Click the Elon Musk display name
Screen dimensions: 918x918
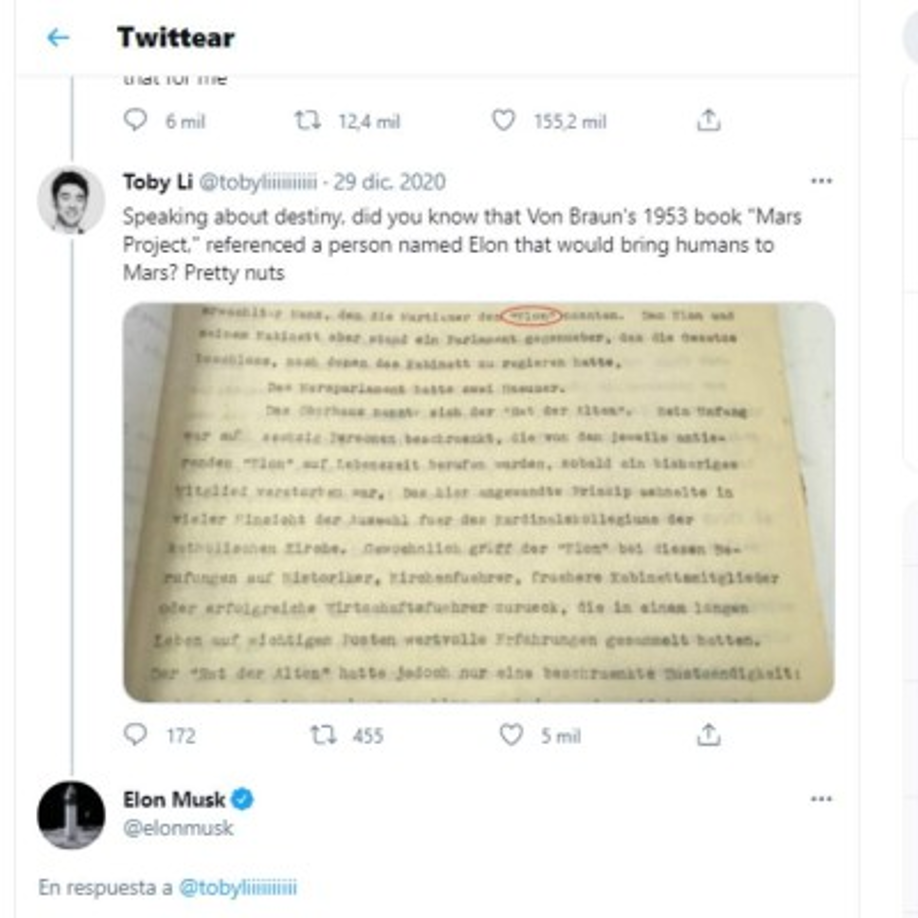click(x=174, y=799)
